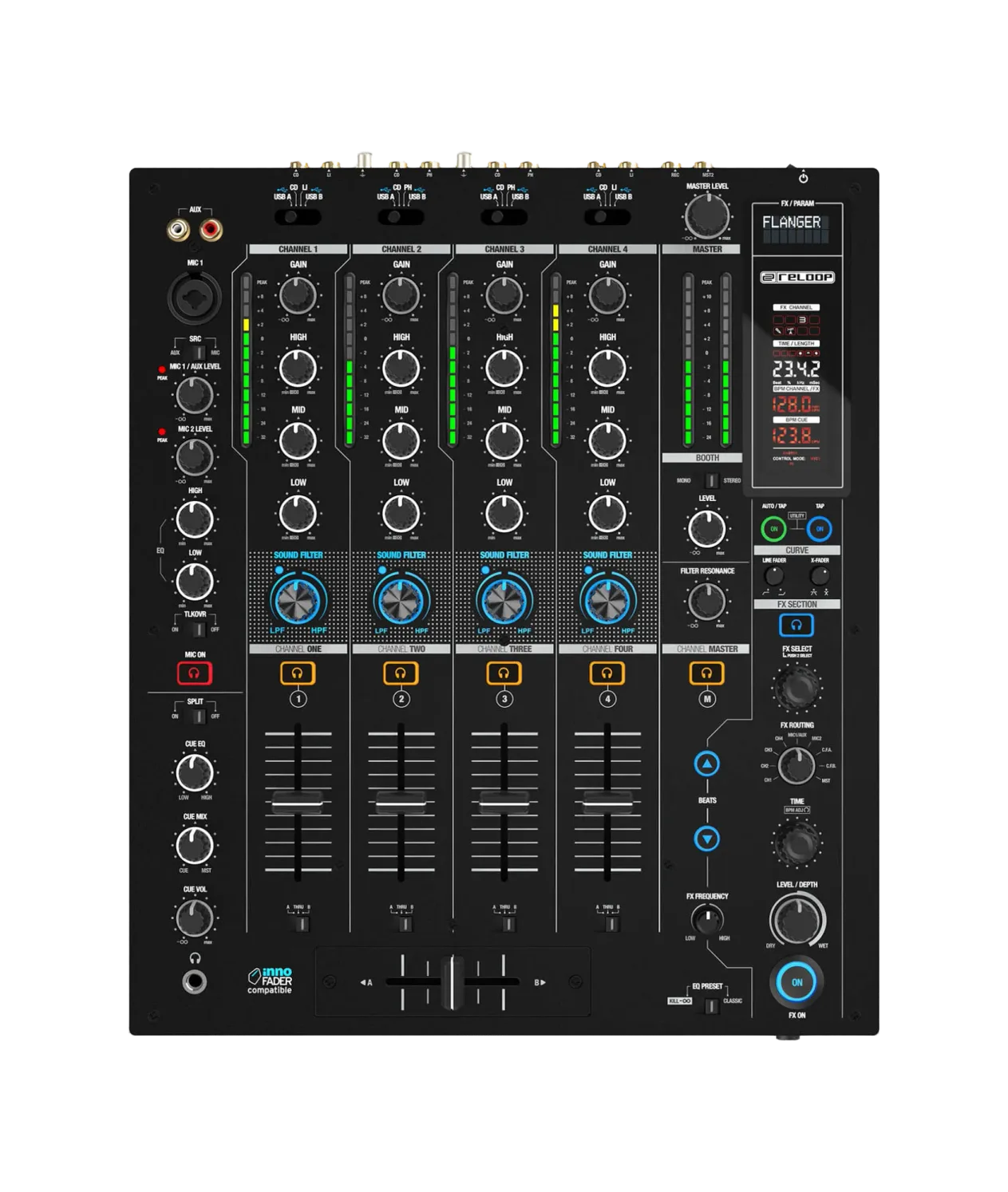The width and height of the screenshot is (1008, 1192).
Task: Click the FX ROUTING selector knob
Action: point(796,765)
